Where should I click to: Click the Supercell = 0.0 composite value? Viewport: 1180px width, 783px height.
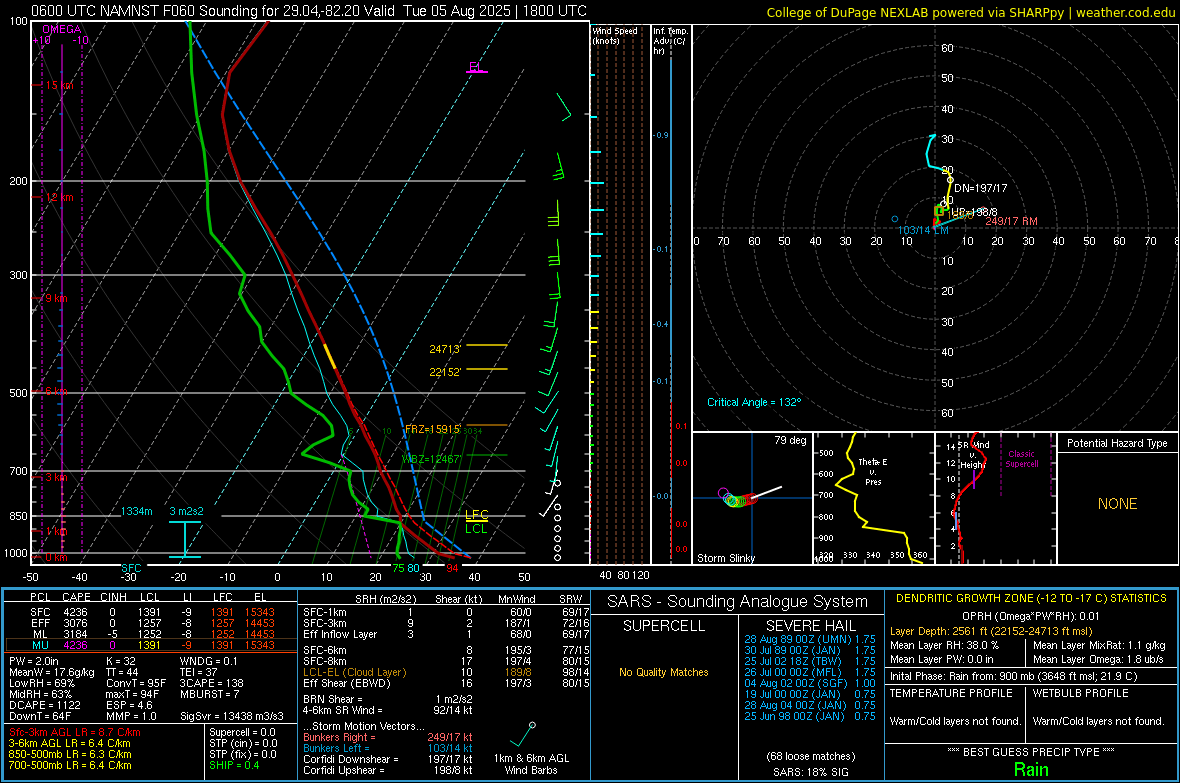point(242,732)
